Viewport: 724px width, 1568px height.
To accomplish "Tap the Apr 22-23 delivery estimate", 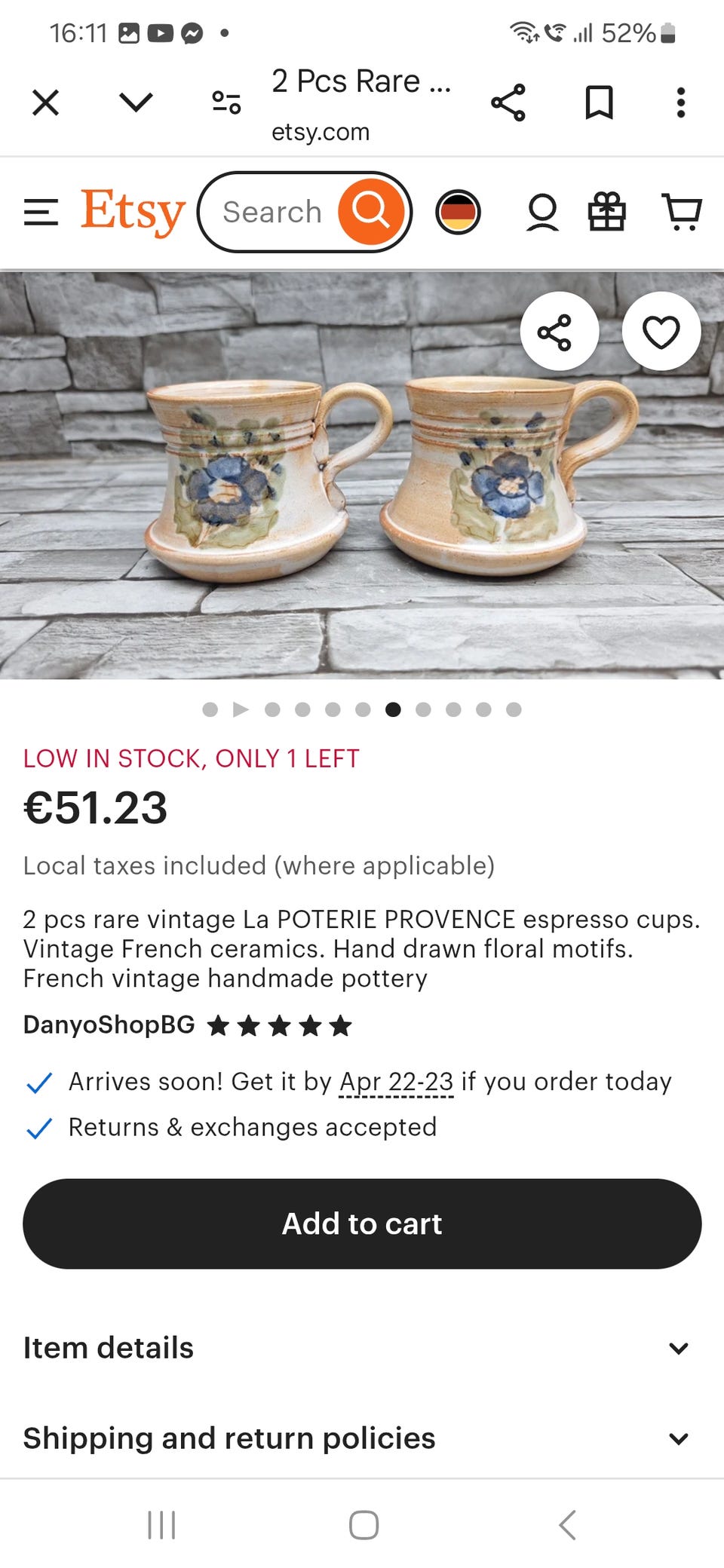I will coord(396,1082).
